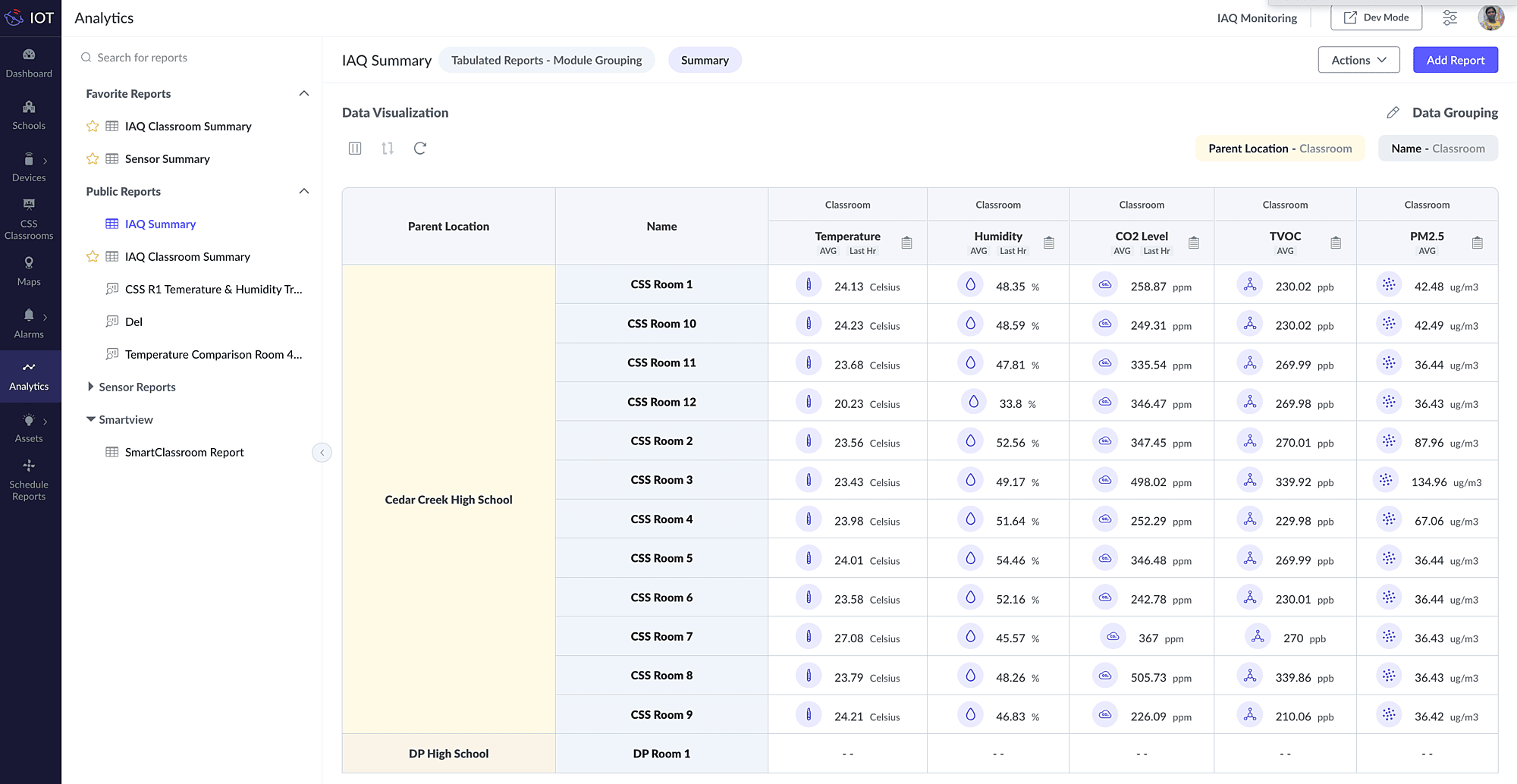Open Alarms from the sidebar
Image resolution: width=1517 pixels, height=784 pixels.
coord(29,323)
